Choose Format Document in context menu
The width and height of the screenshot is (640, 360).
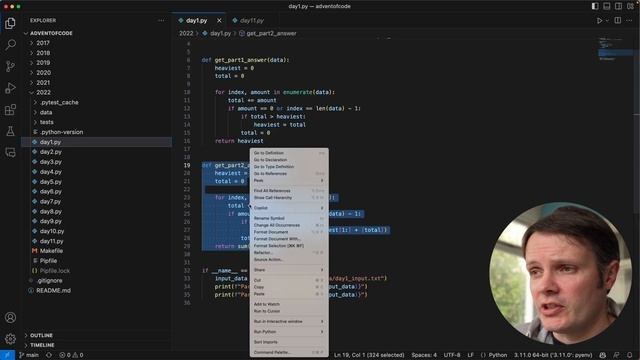coord(289,232)
